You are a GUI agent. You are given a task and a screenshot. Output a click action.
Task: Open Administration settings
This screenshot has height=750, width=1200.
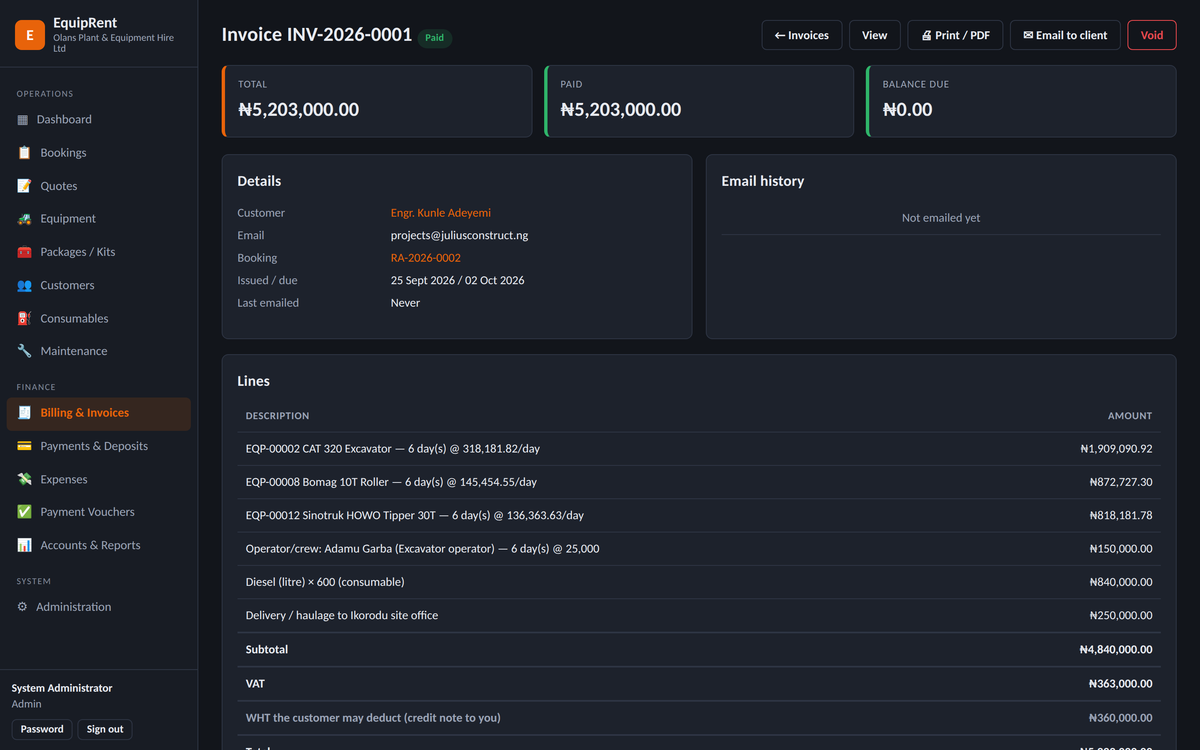pyautogui.click(x=98, y=607)
